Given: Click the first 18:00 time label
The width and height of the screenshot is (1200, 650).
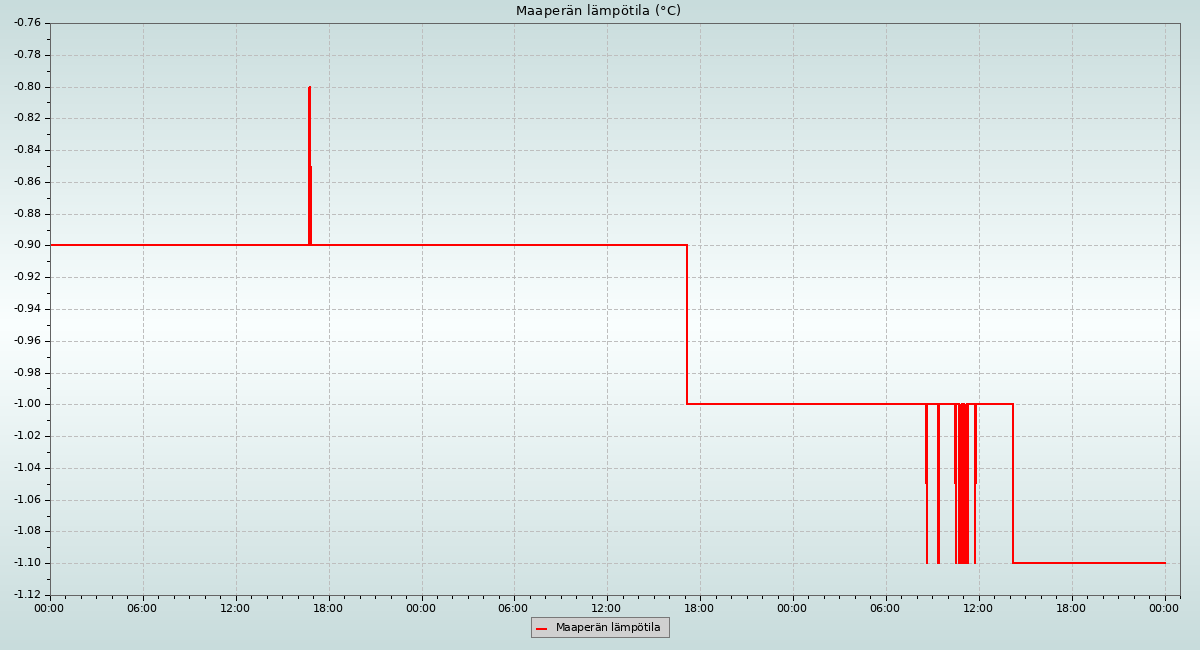Looking at the screenshot, I should click(x=328, y=608).
